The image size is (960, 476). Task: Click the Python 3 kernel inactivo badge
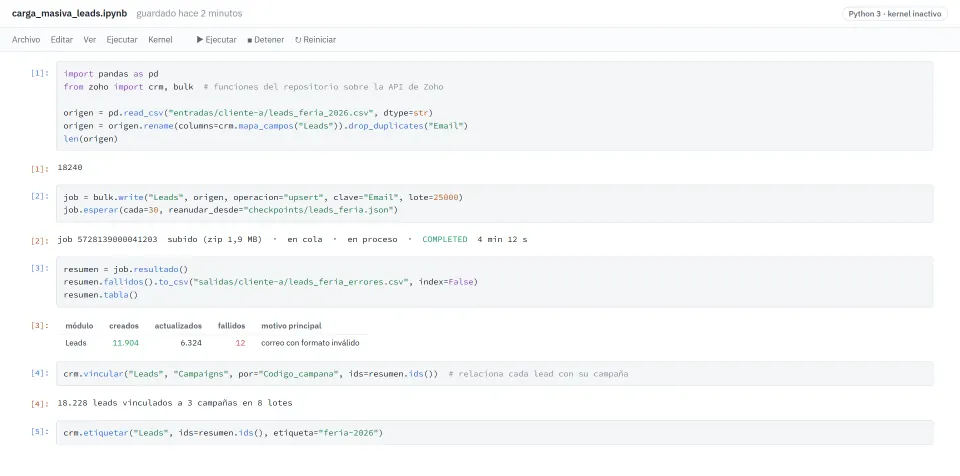(x=894, y=13)
